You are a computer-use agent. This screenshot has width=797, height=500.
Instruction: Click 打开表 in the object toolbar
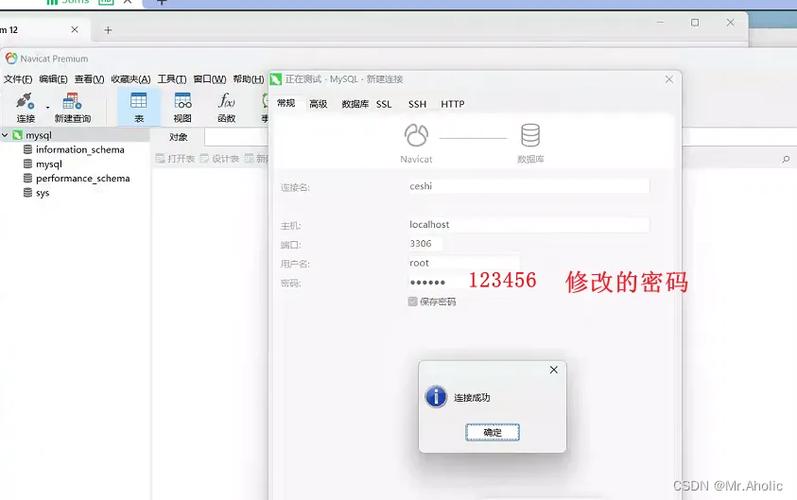coord(175,159)
